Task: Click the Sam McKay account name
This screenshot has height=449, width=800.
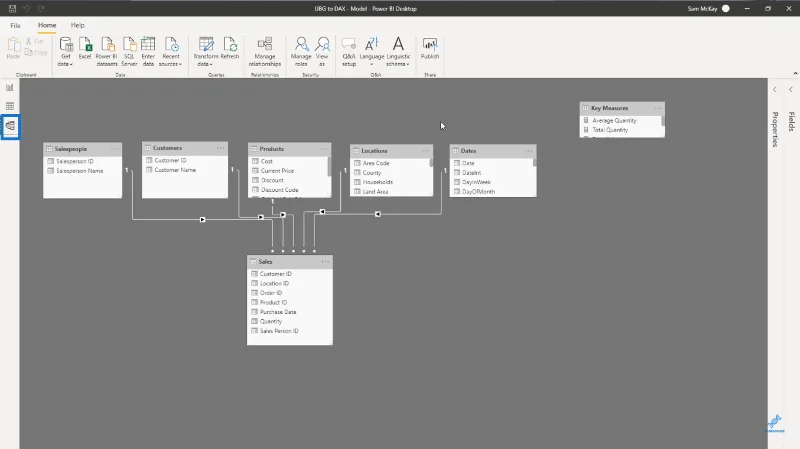Action: tap(702, 9)
